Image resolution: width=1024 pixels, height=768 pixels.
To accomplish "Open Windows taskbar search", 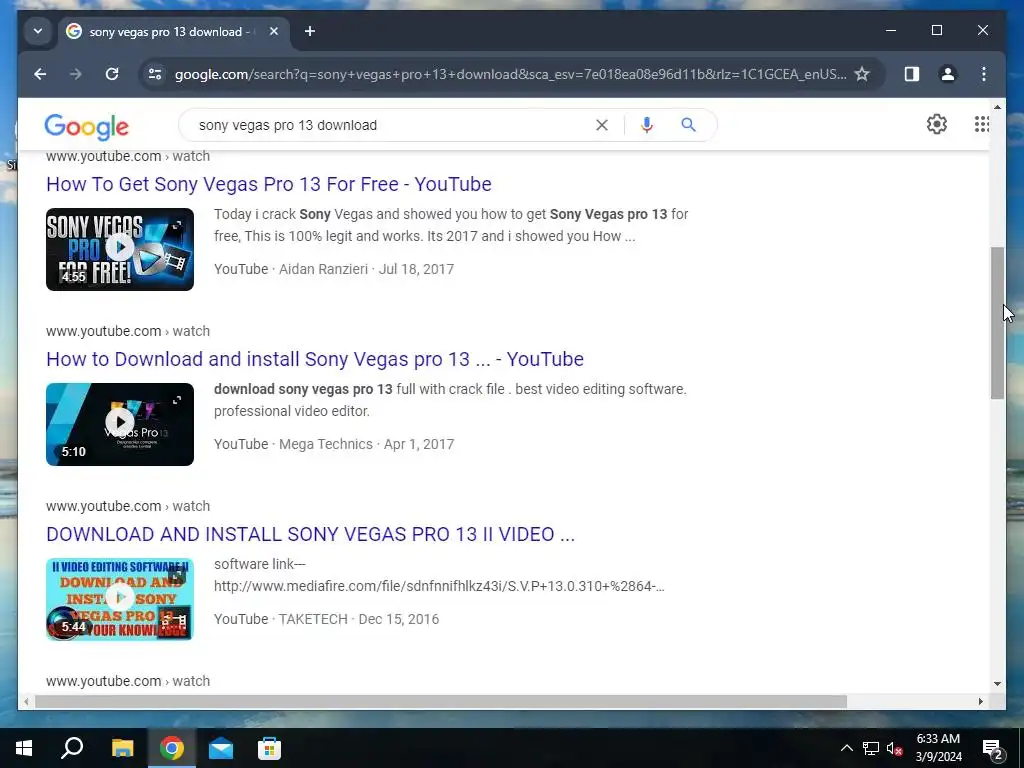I will pos(72,748).
